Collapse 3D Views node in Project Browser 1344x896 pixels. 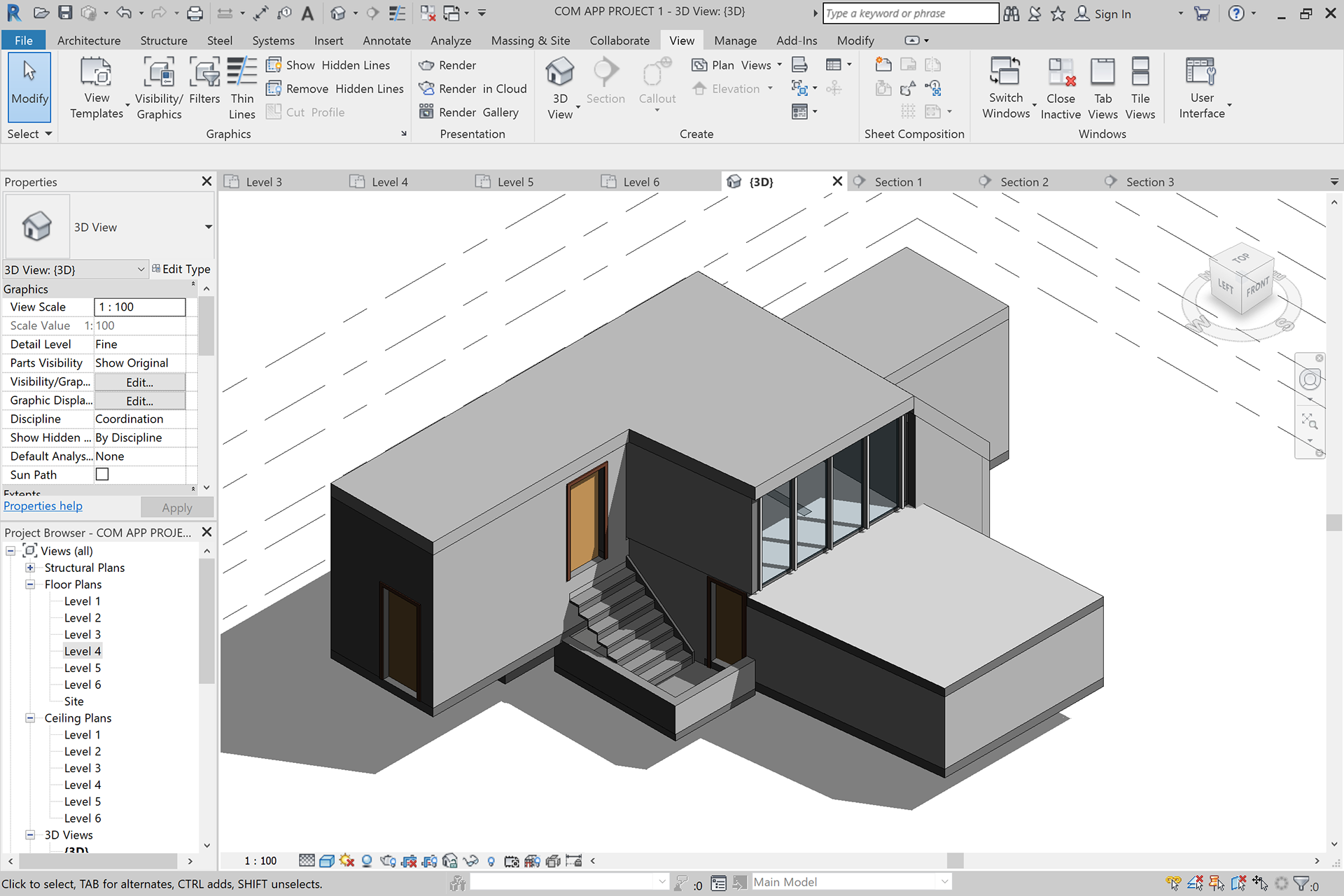[30, 835]
